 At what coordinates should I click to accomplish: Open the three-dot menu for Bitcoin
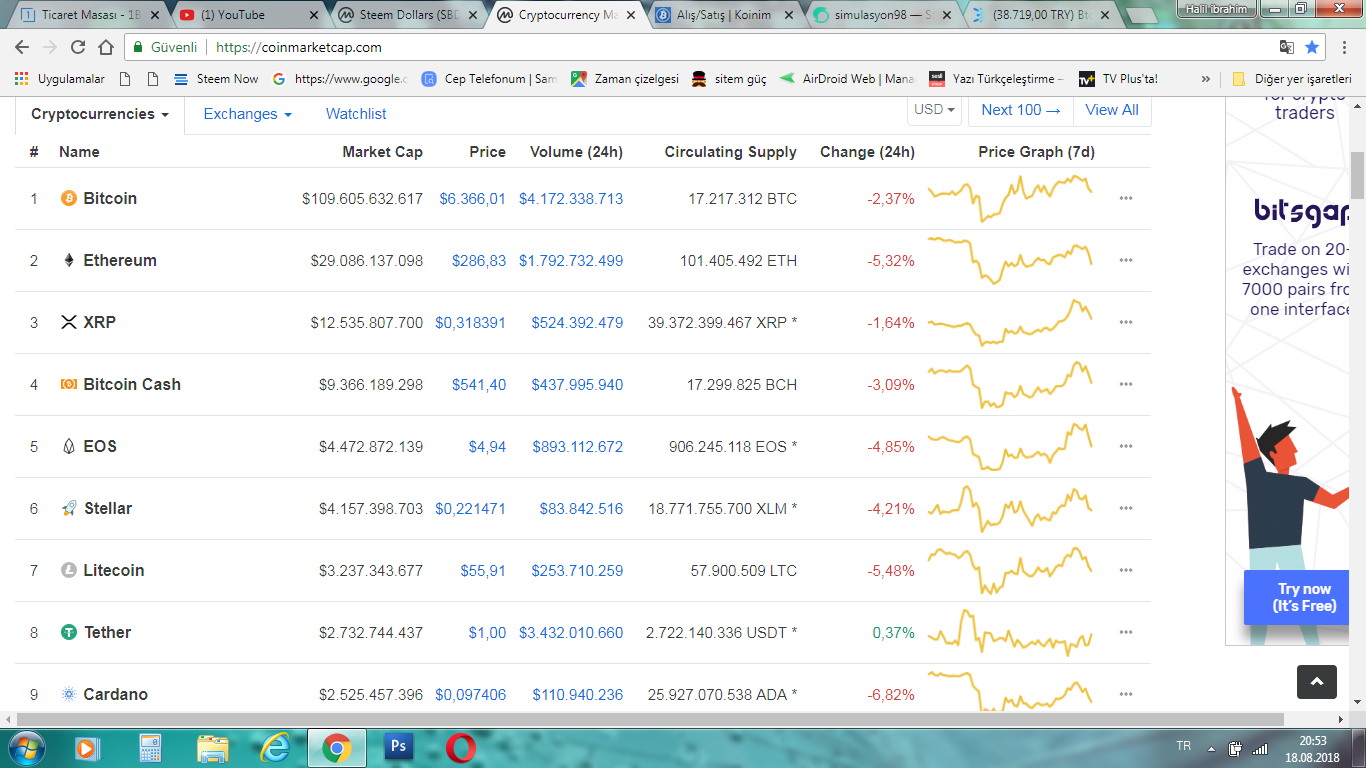pyautogui.click(x=1126, y=198)
